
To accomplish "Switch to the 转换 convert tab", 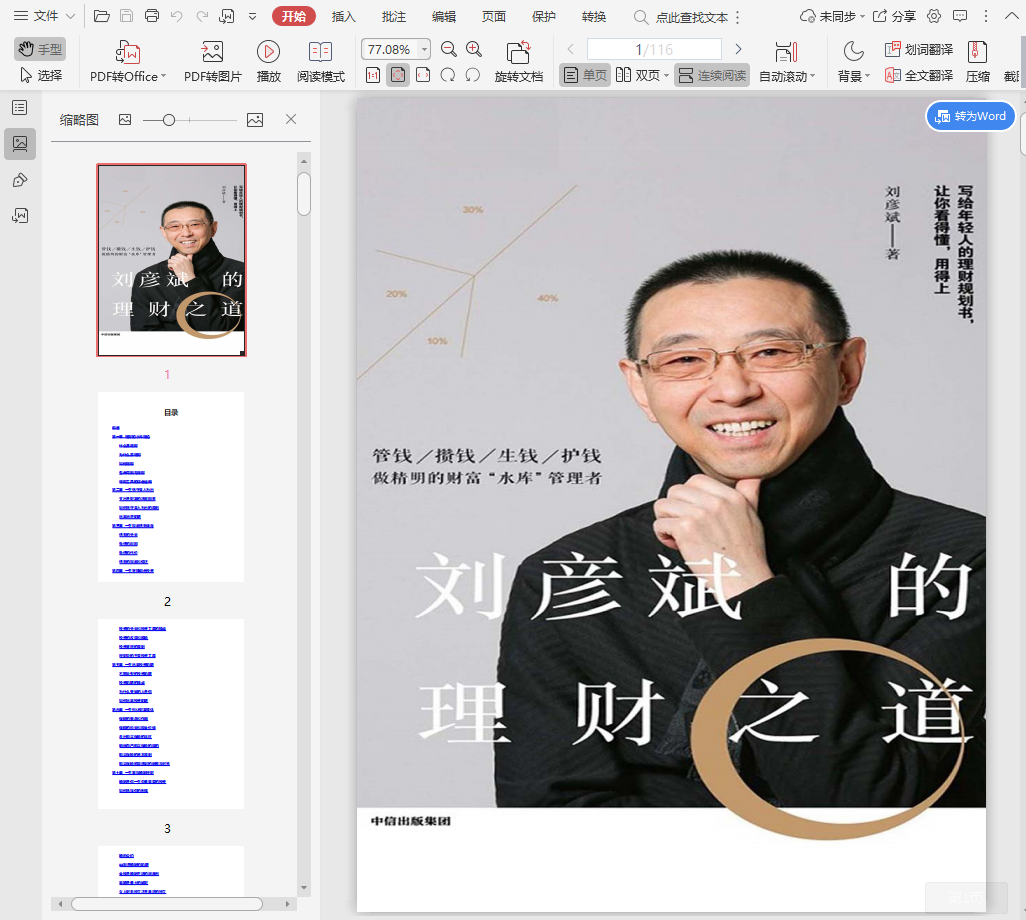I will pyautogui.click(x=594, y=16).
